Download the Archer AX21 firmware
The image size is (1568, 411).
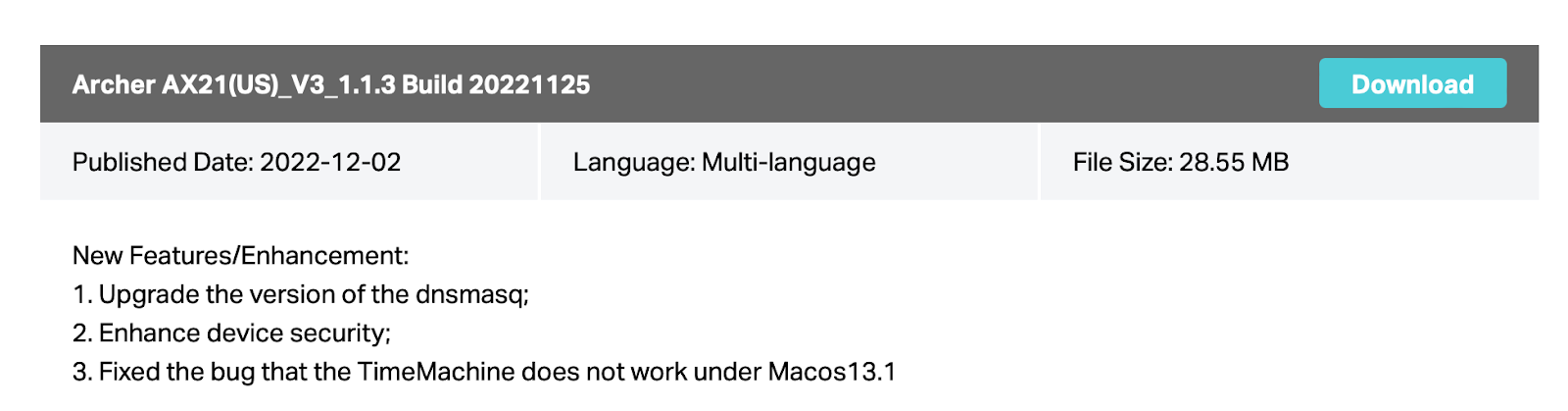(x=1412, y=83)
